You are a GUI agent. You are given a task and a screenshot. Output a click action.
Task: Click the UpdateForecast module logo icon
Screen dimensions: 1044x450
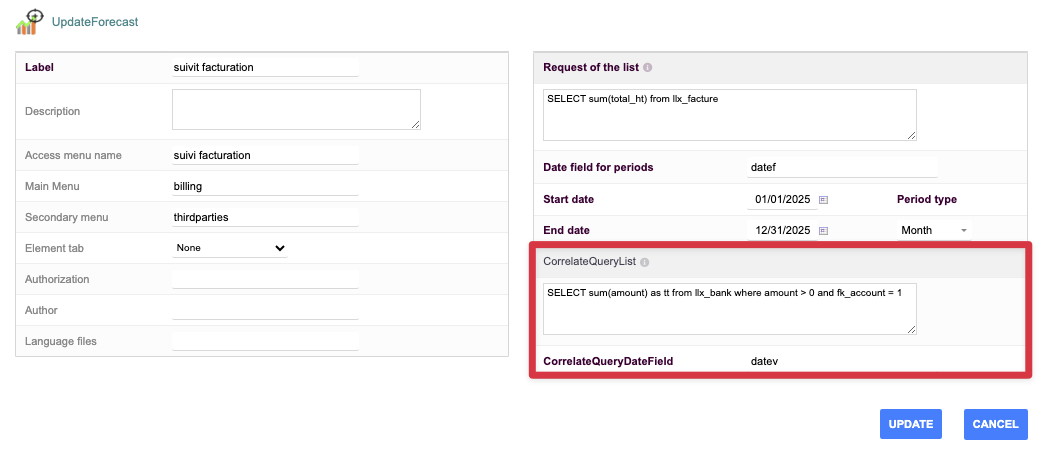point(30,21)
